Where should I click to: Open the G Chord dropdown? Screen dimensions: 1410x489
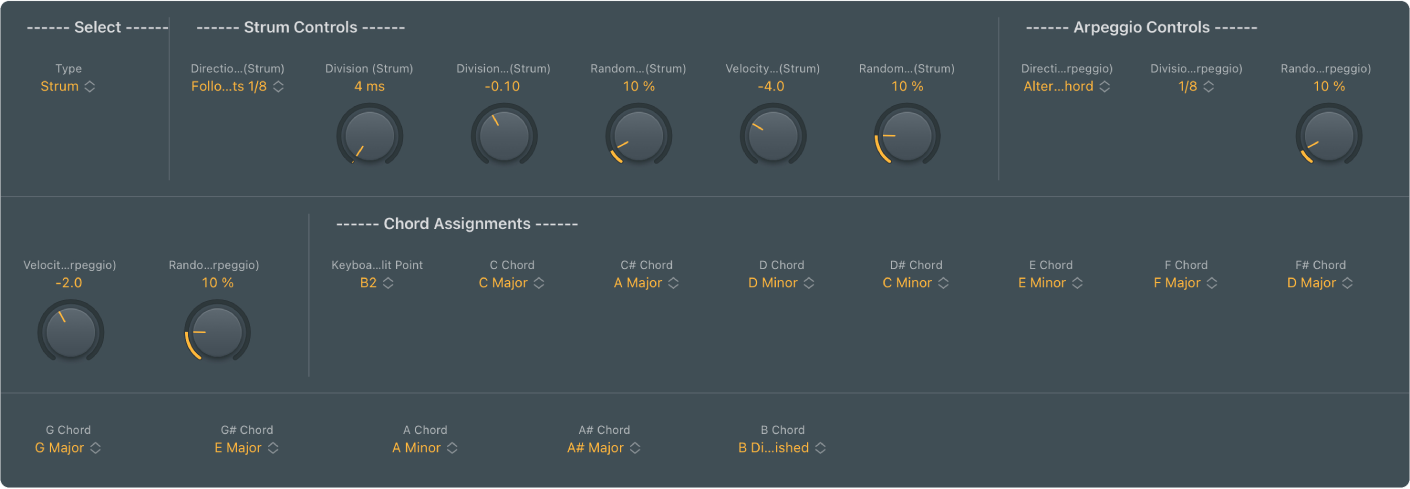click(68, 448)
